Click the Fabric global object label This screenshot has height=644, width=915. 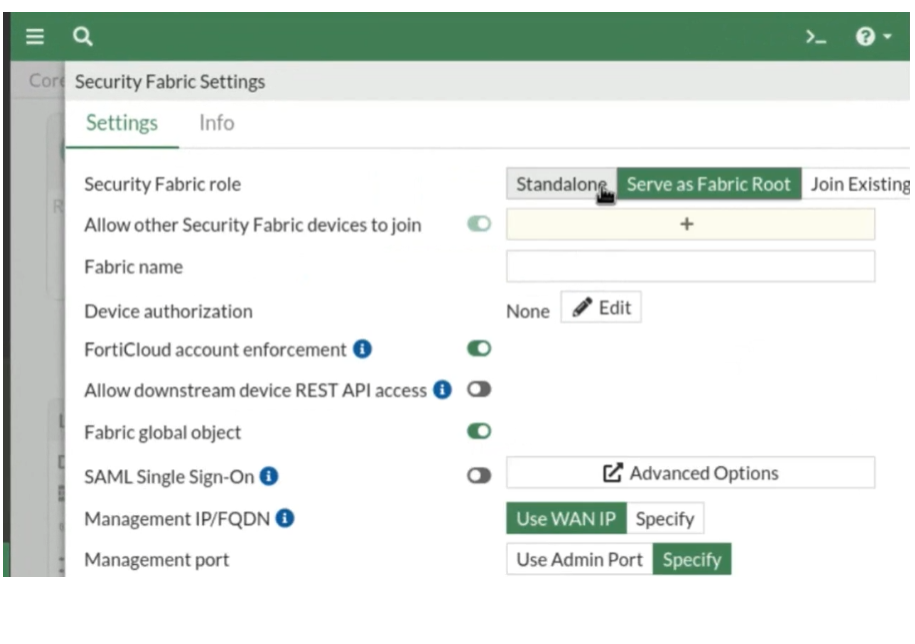click(162, 433)
